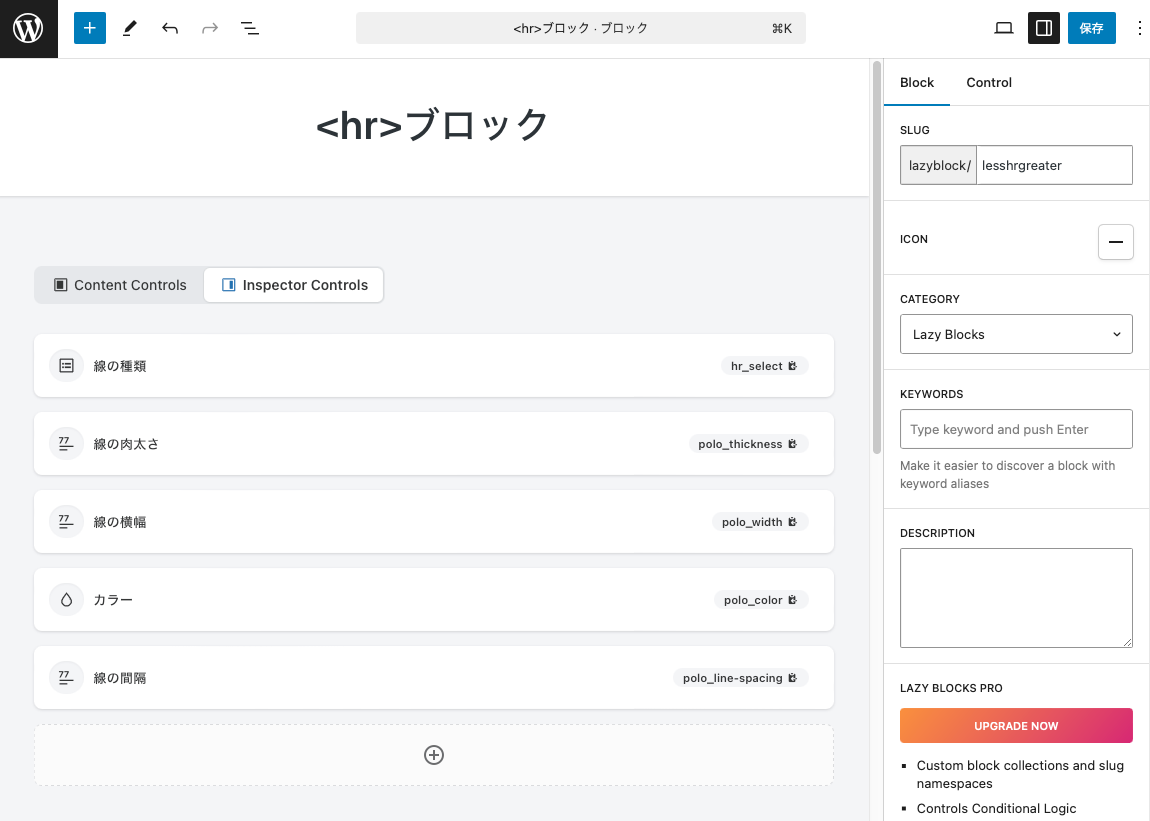
Task: Click the UPGRADE NOW button
Action: (1016, 726)
